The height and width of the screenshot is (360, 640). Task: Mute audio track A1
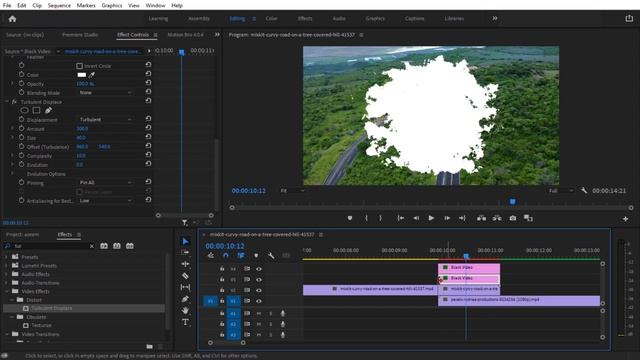[x=259, y=313]
